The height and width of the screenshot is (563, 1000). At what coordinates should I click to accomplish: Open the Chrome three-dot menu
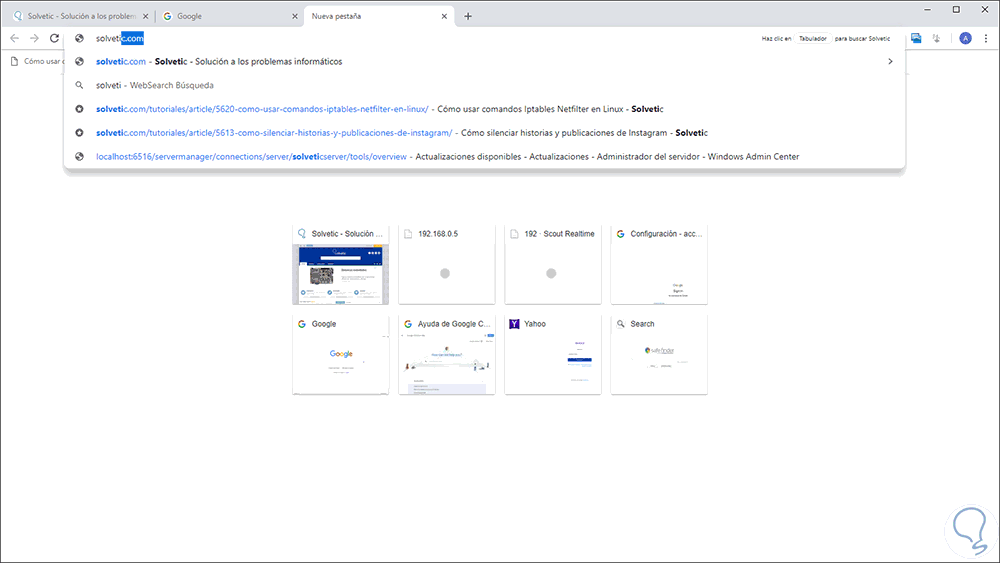coord(986,38)
